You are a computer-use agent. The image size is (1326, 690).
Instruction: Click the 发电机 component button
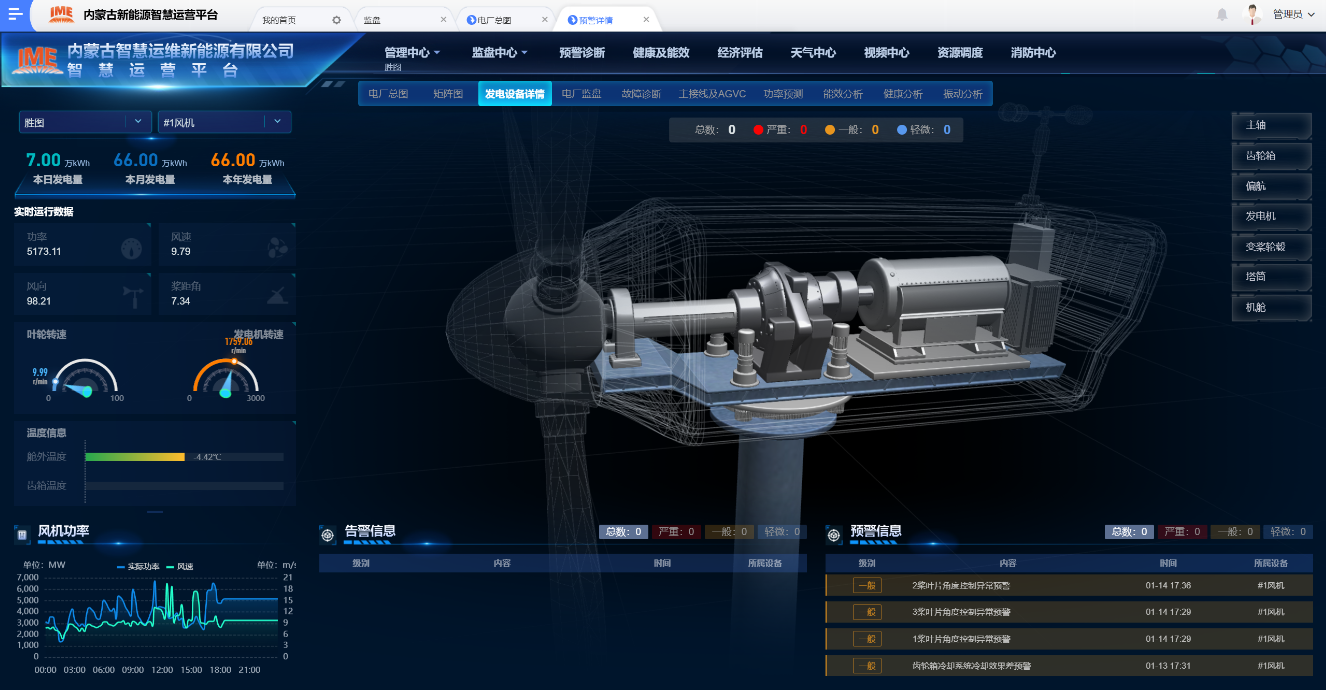[1271, 216]
